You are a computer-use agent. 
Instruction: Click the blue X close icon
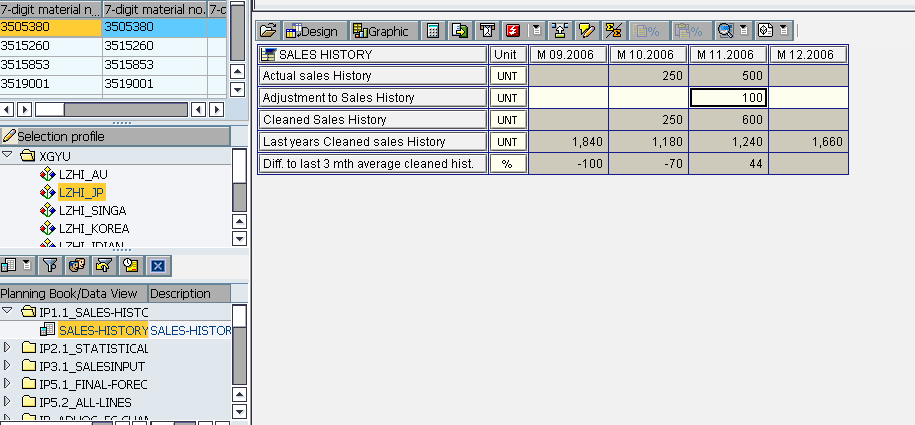(x=157, y=265)
